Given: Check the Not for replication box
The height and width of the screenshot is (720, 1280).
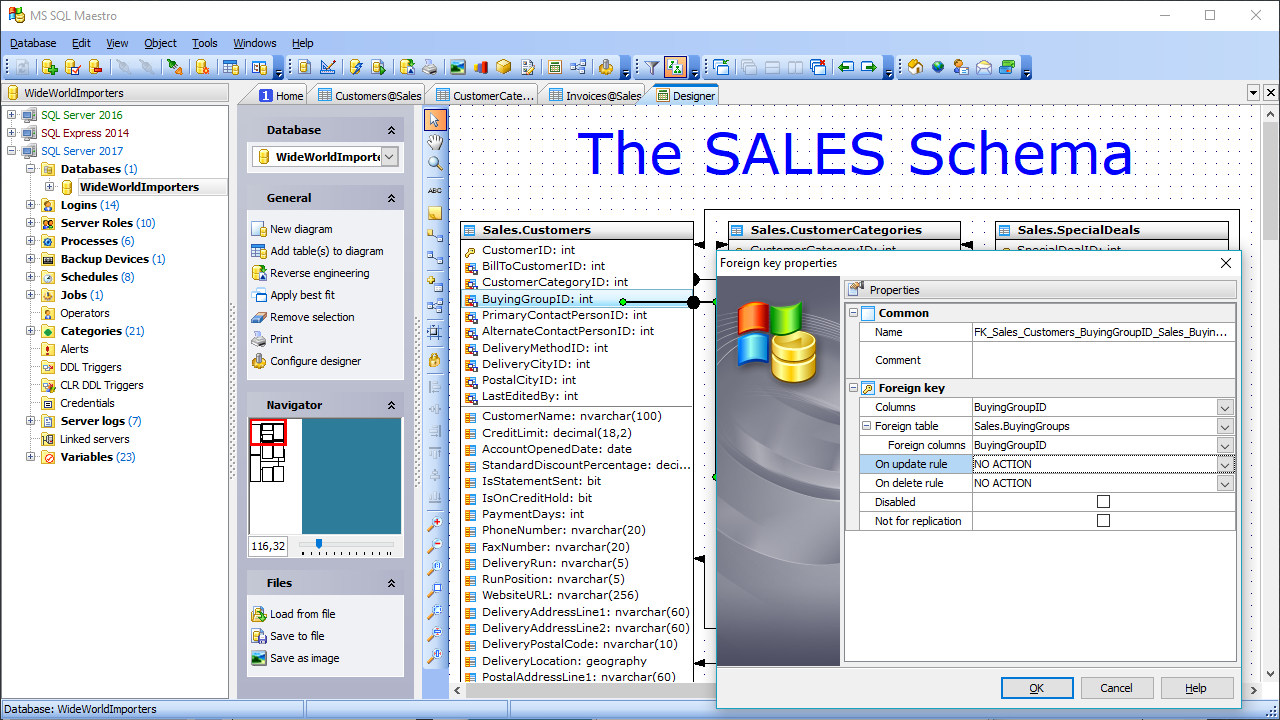Looking at the screenshot, I should pyautogui.click(x=1103, y=521).
